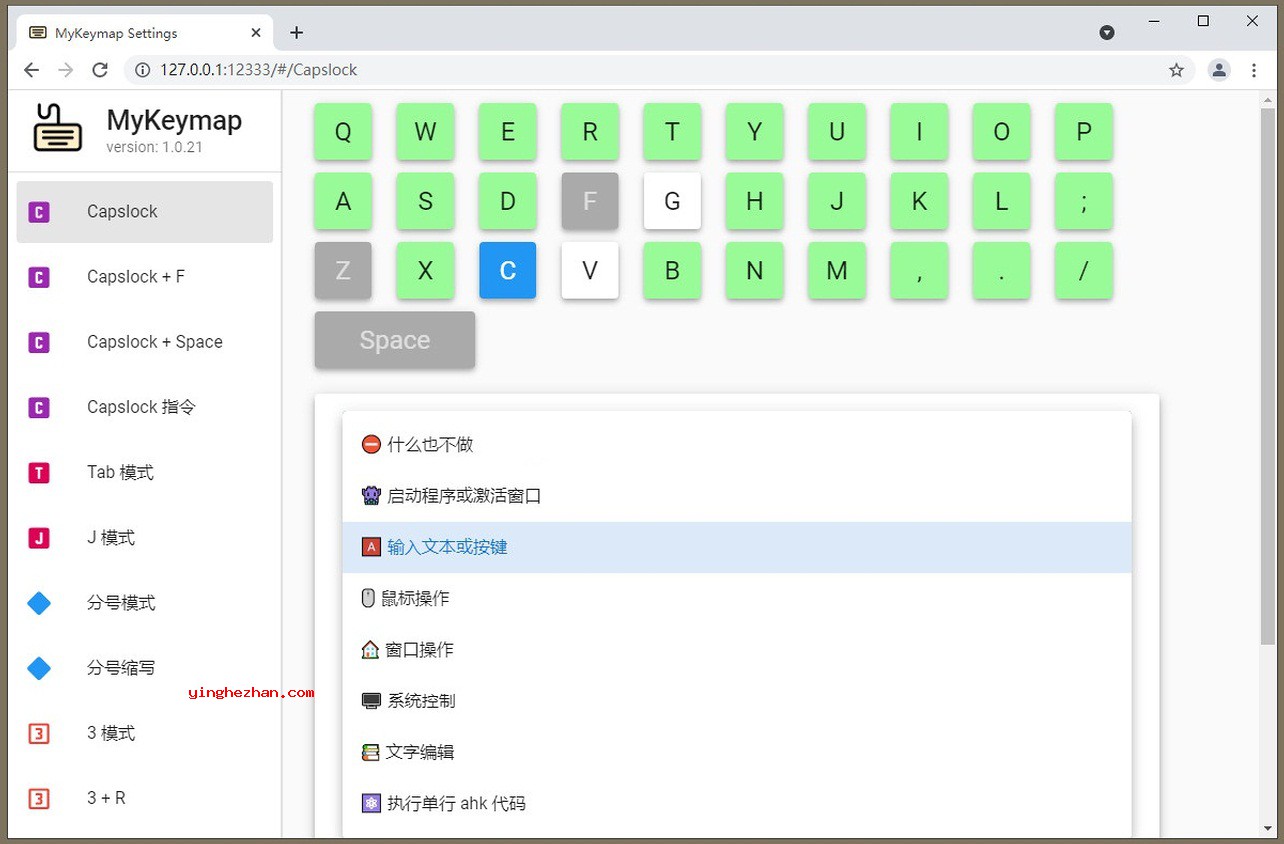The width and height of the screenshot is (1284, 844).
Task: Open 3 模式 in the sidebar
Action: (x=145, y=733)
